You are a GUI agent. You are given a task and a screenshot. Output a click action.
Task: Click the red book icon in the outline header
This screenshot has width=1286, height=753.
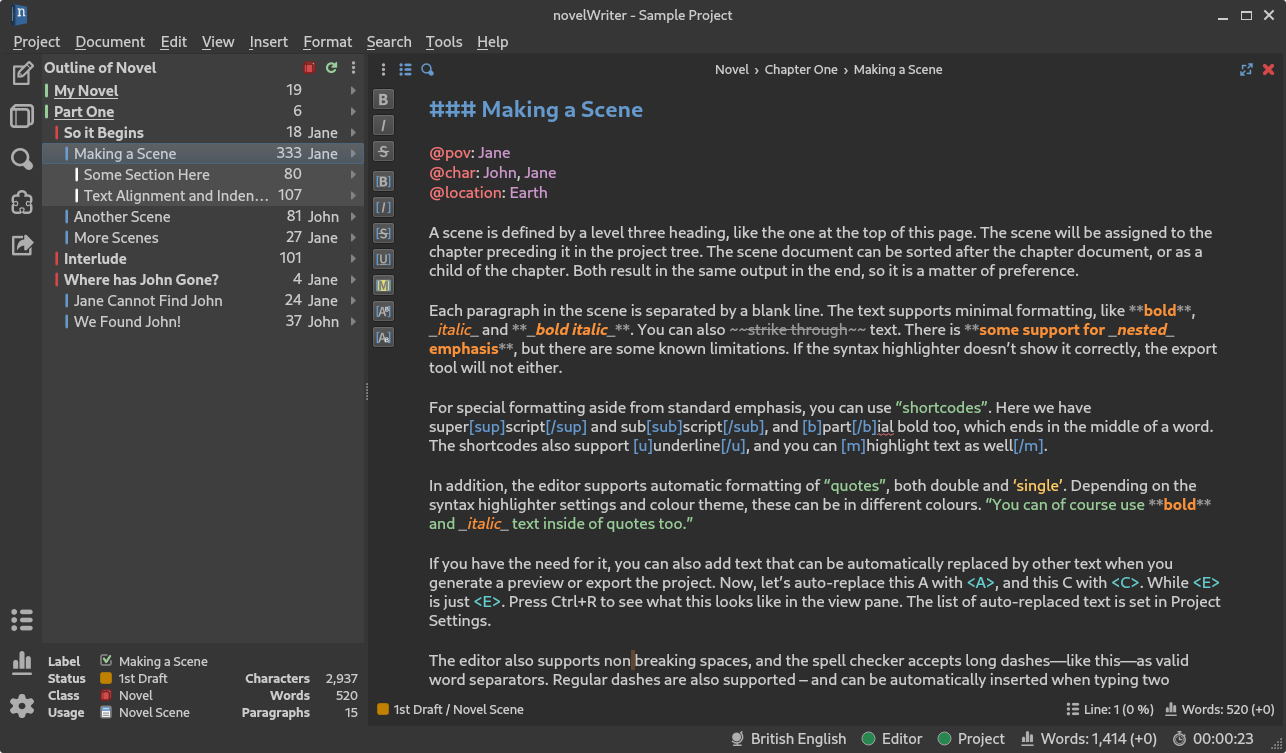(x=309, y=68)
